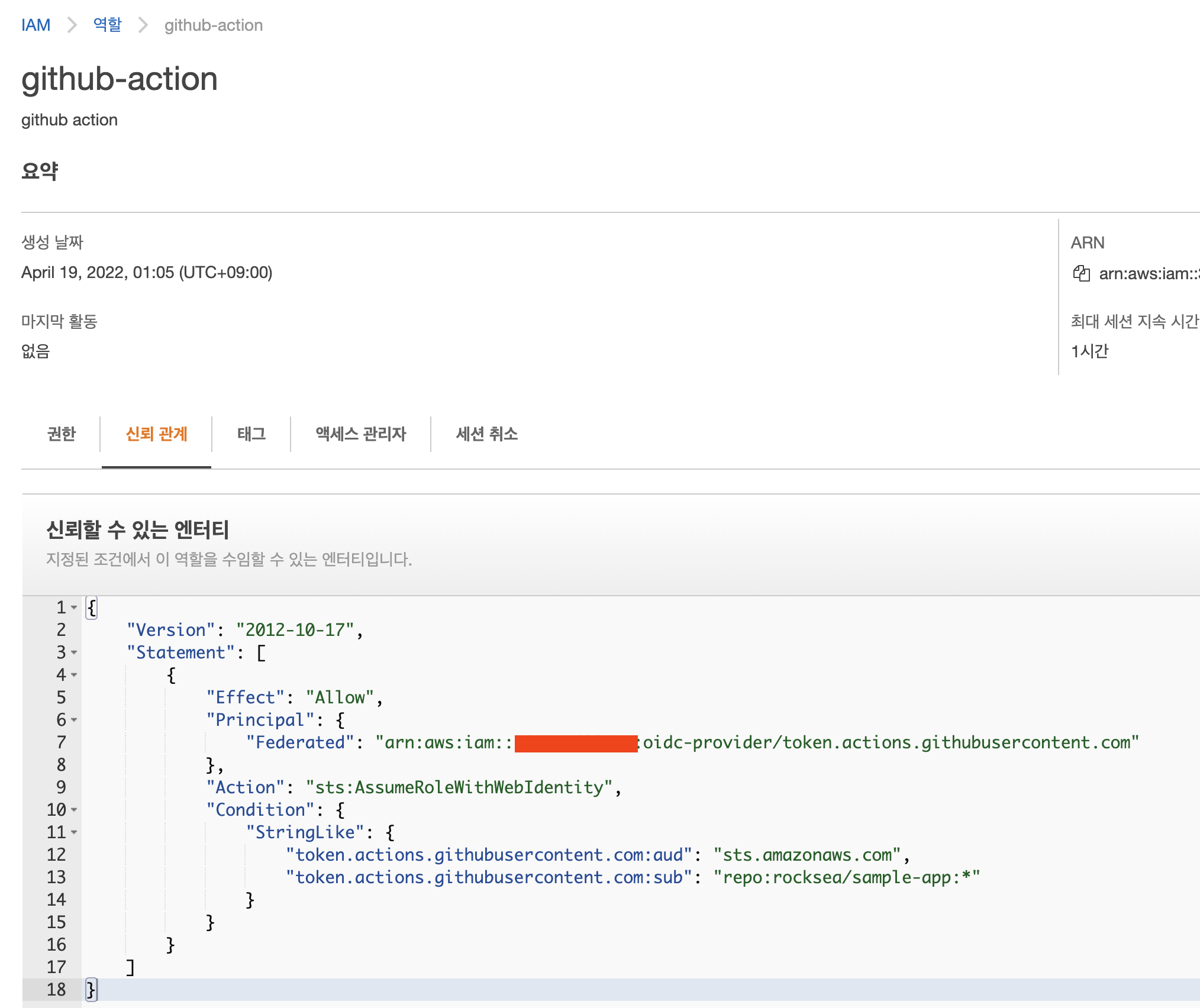Switch to the 권한 tab

(x=62, y=434)
